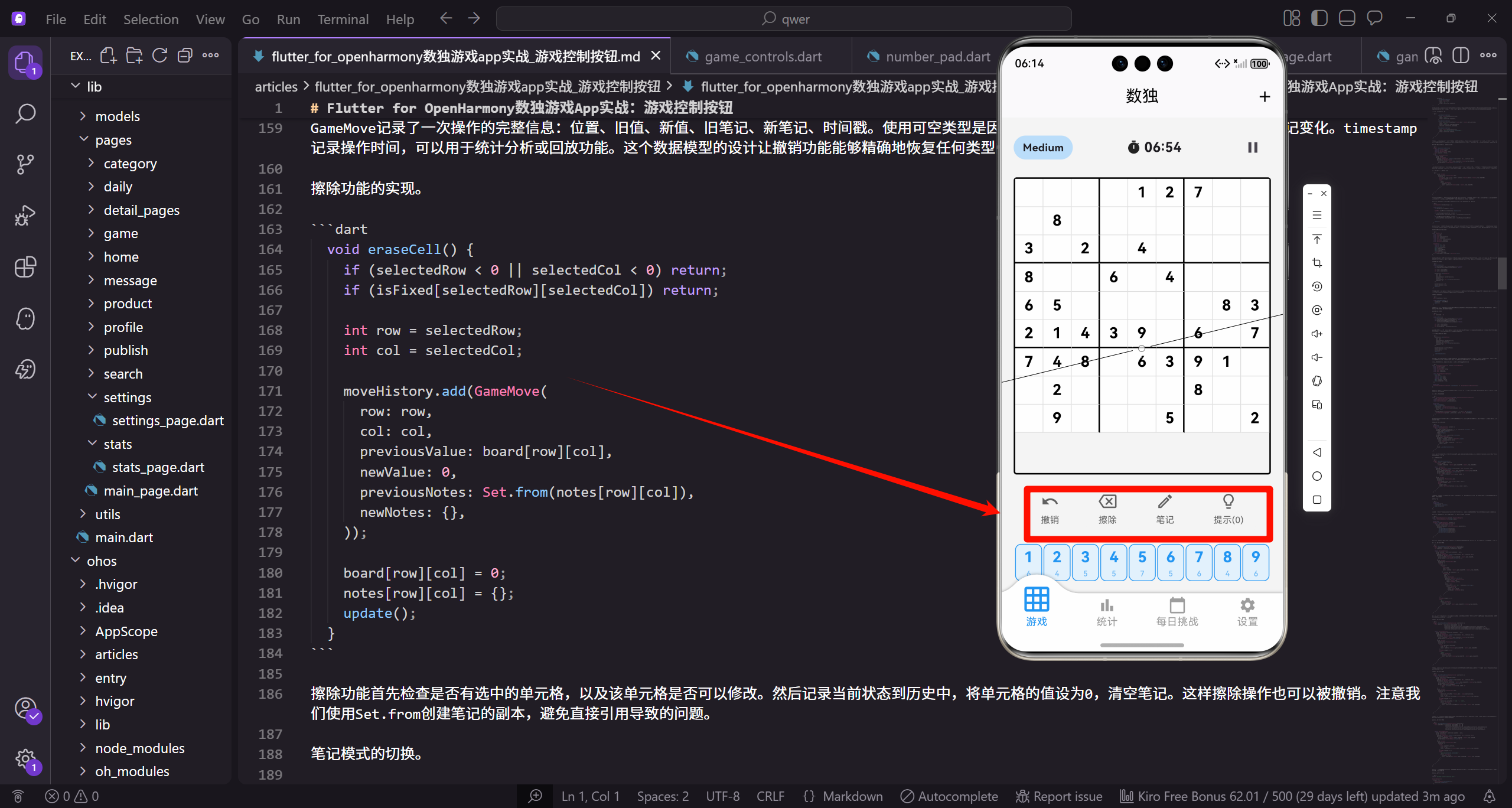Toggle Autocomplete in the status bar
This screenshot has height=808, width=1512.
(x=949, y=796)
